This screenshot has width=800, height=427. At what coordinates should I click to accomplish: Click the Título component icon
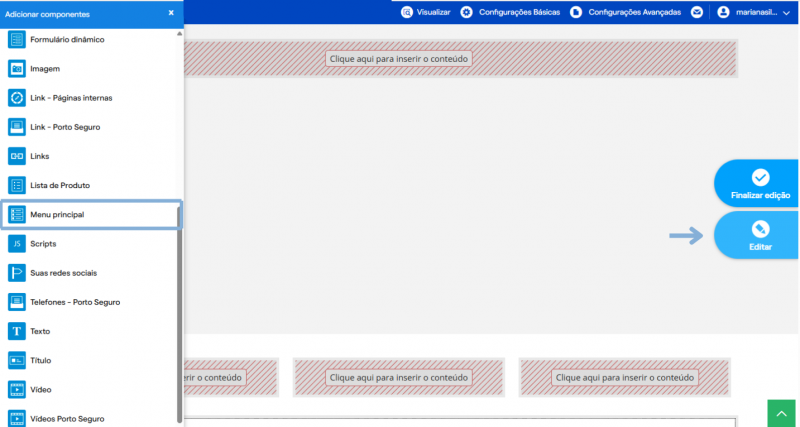pyautogui.click(x=17, y=360)
